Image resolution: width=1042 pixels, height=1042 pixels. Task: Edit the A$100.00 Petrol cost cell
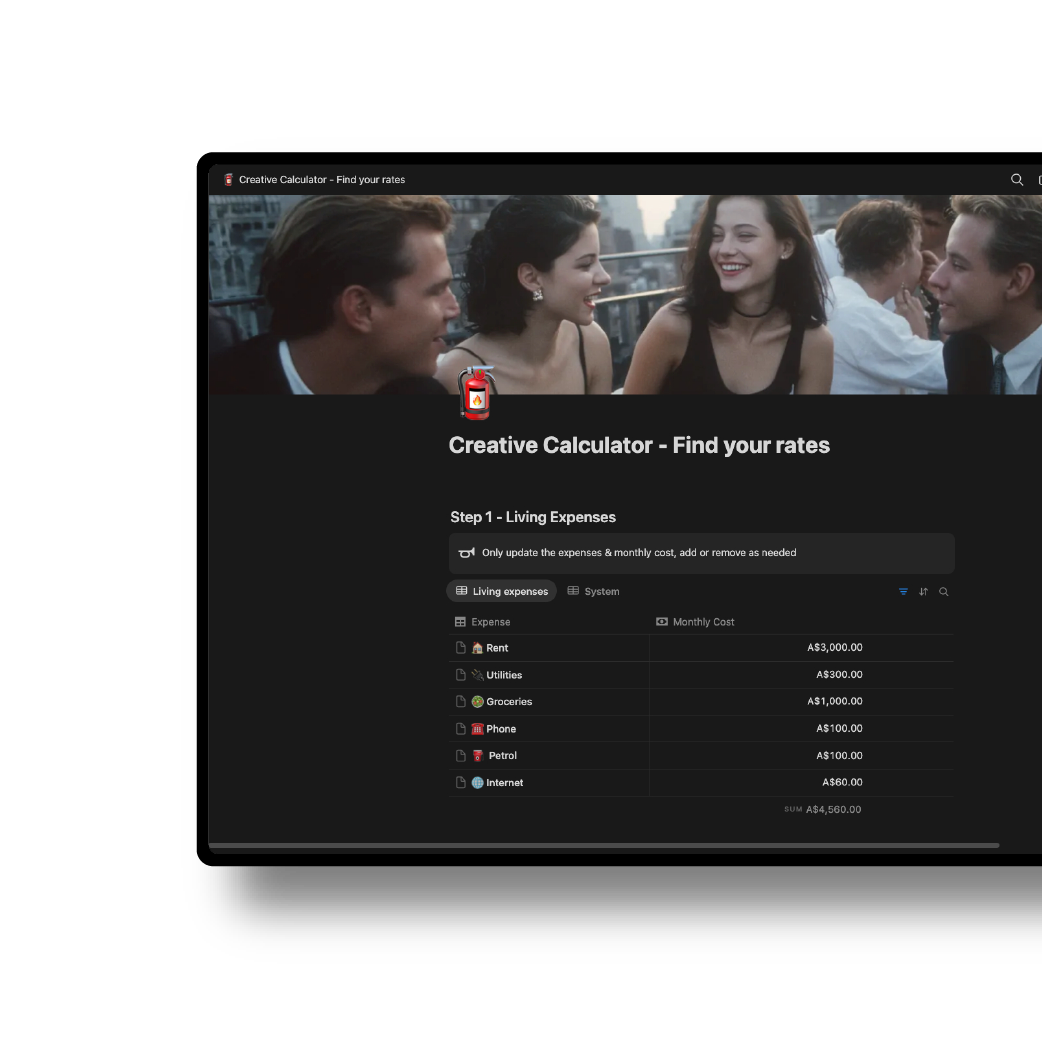[x=801, y=756]
